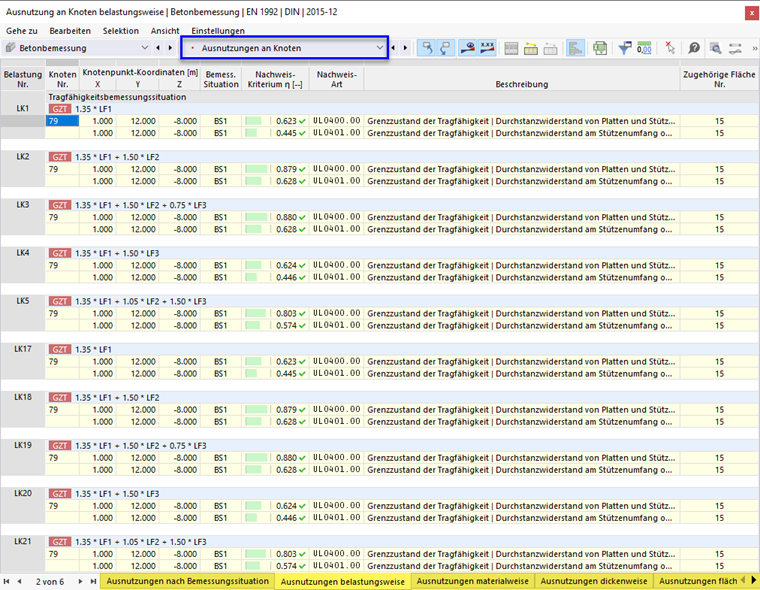This screenshot has height=590, width=760.
Task: Click the GZT badge in LK4 row
Action: click(x=60, y=253)
